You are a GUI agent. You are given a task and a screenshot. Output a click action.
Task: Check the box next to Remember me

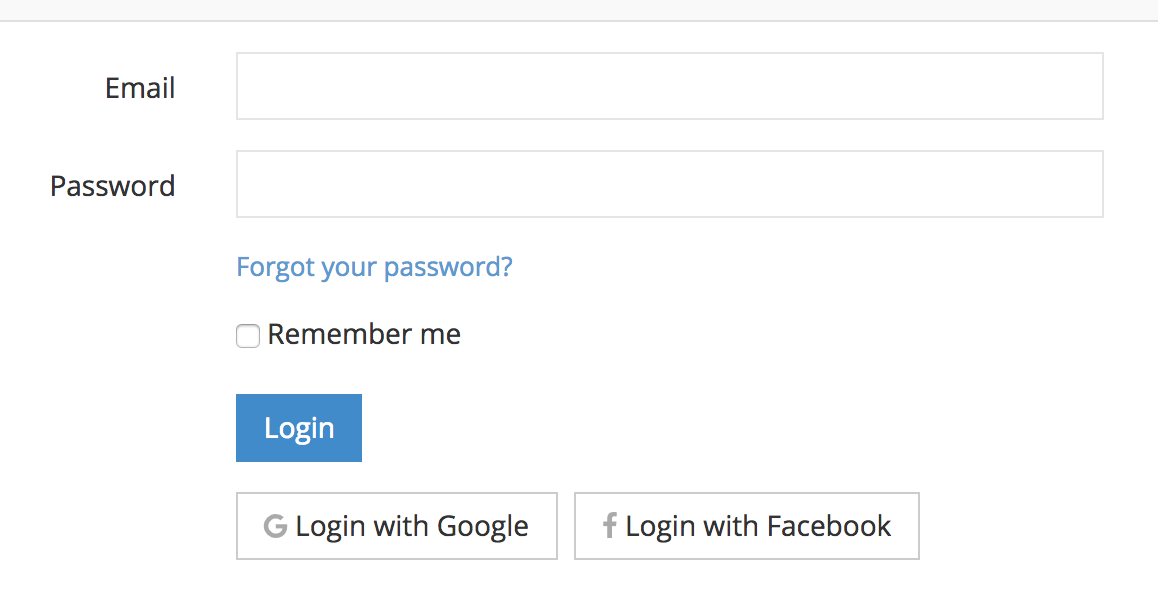coord(247,336)
